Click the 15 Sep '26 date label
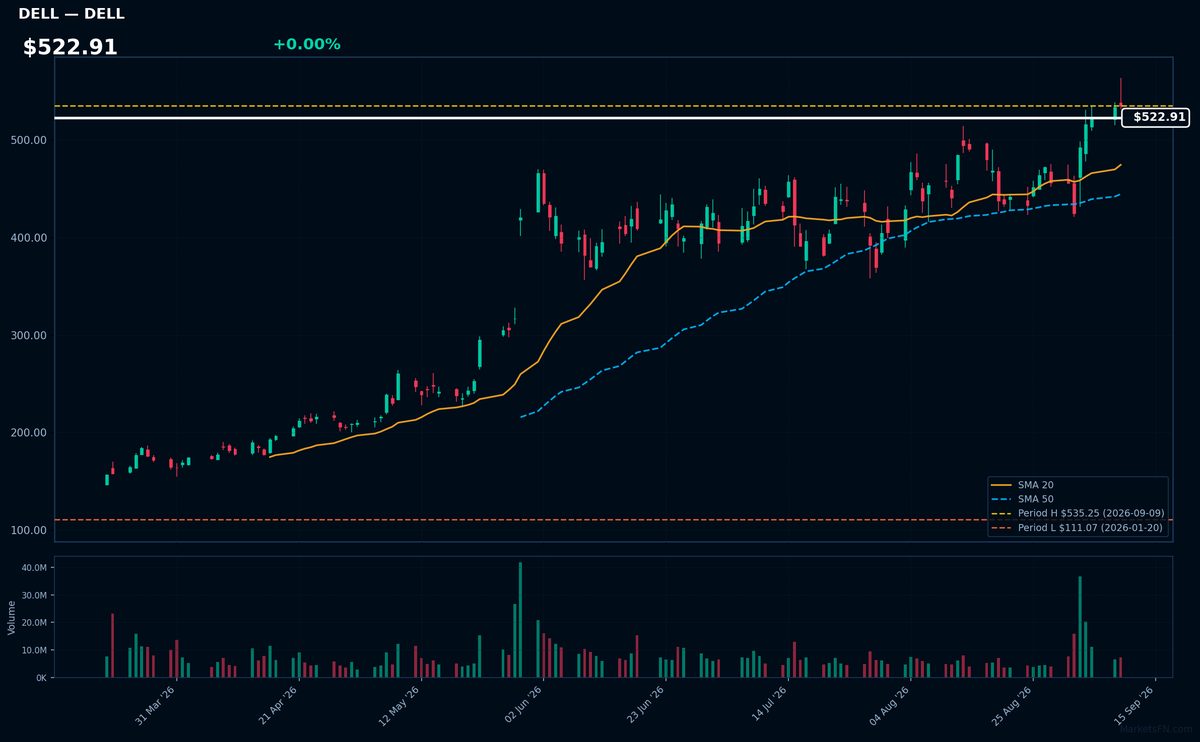Screen dimensions: 1200x742 (x=1133, y=704)
